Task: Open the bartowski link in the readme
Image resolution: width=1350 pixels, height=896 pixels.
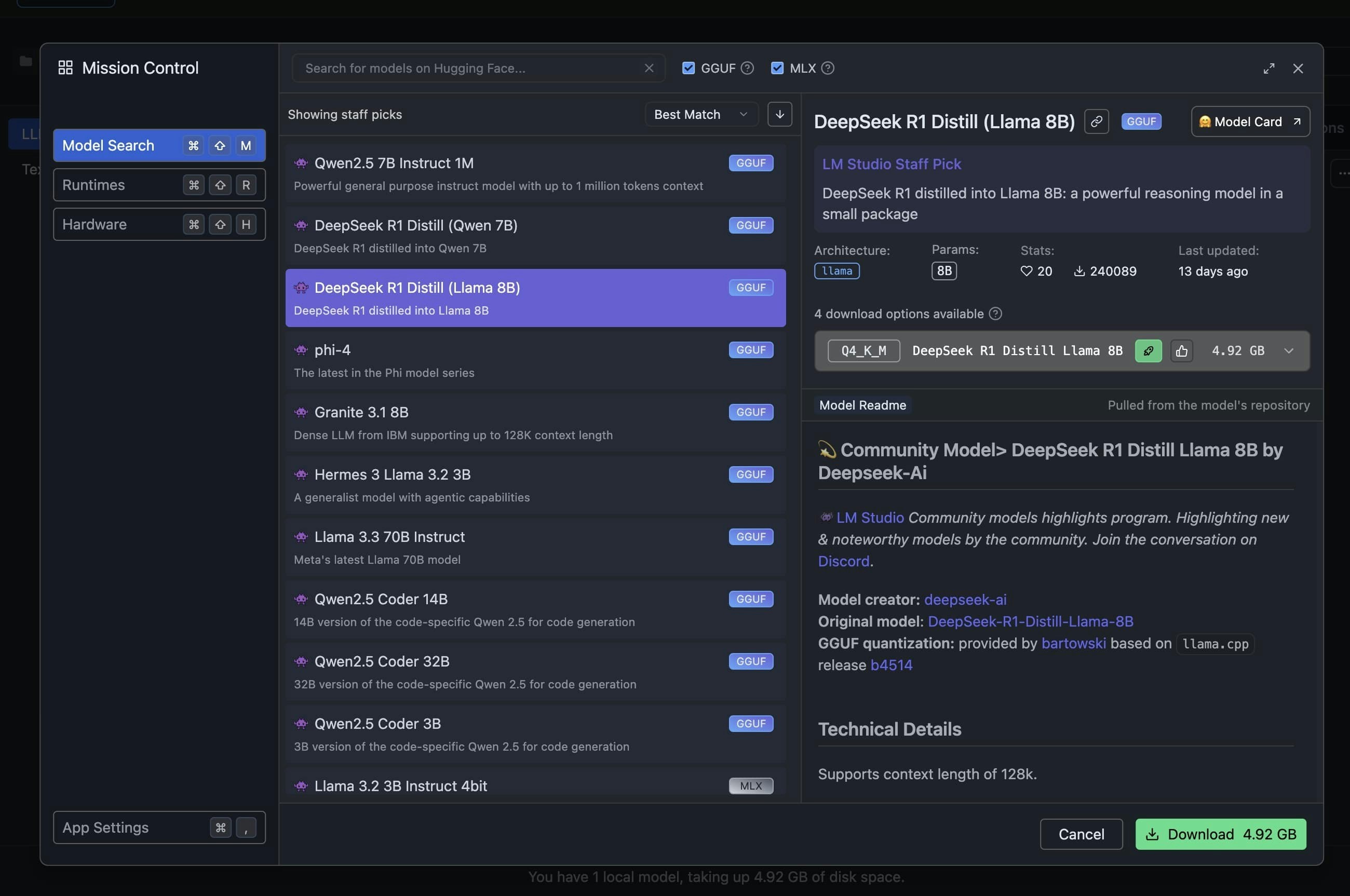Action: (1073, 643)
